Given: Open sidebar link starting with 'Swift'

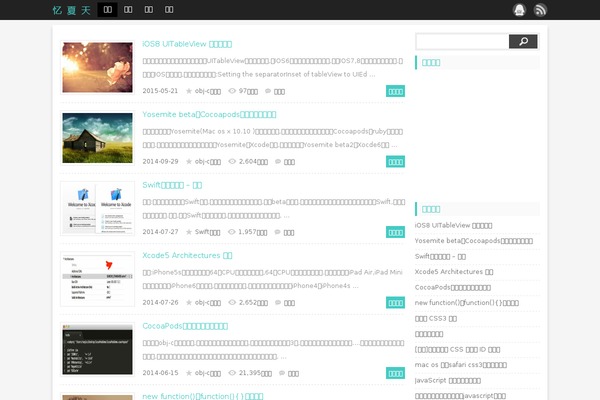Looking at the screenshot, I should coord(440,256).
